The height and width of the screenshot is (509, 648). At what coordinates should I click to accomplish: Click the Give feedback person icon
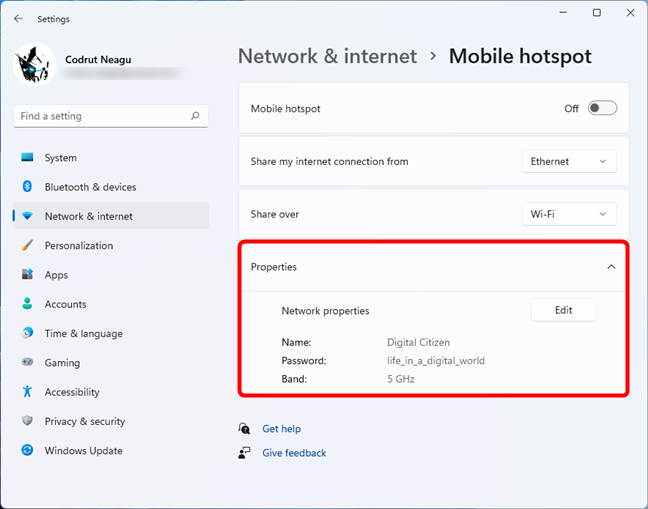tap(244, 453)
